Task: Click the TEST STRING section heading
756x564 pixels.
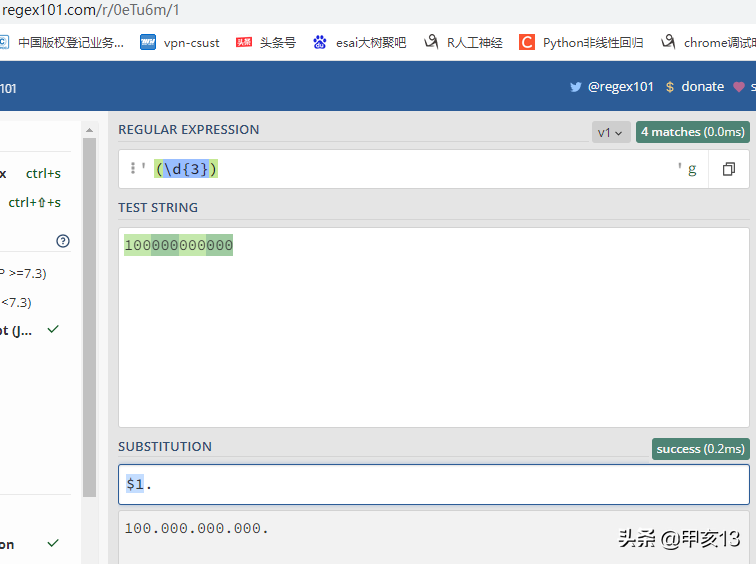Action: click(158, 208)
